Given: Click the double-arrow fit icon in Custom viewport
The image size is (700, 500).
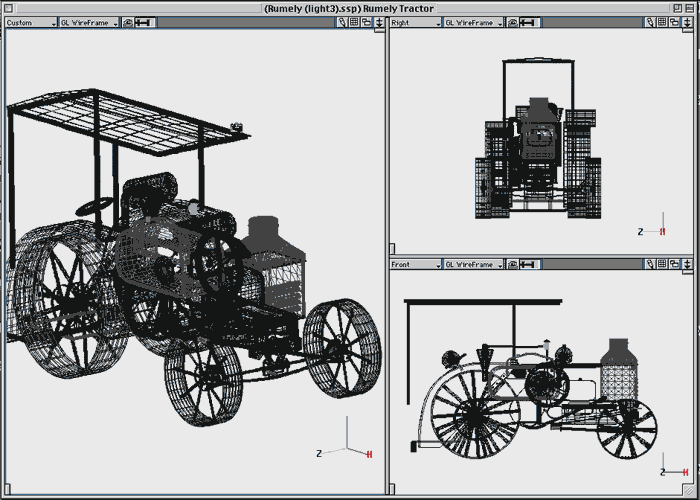Looking at the screenshot, I should [145, 22].
